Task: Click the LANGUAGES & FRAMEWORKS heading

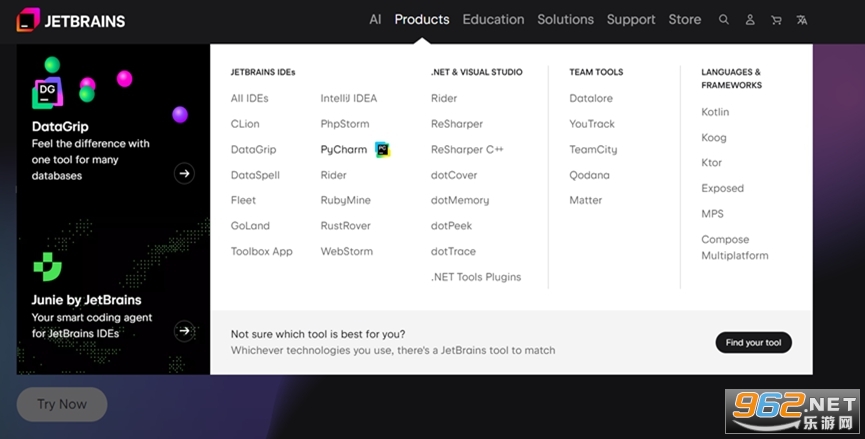Action: click(731, 79)
